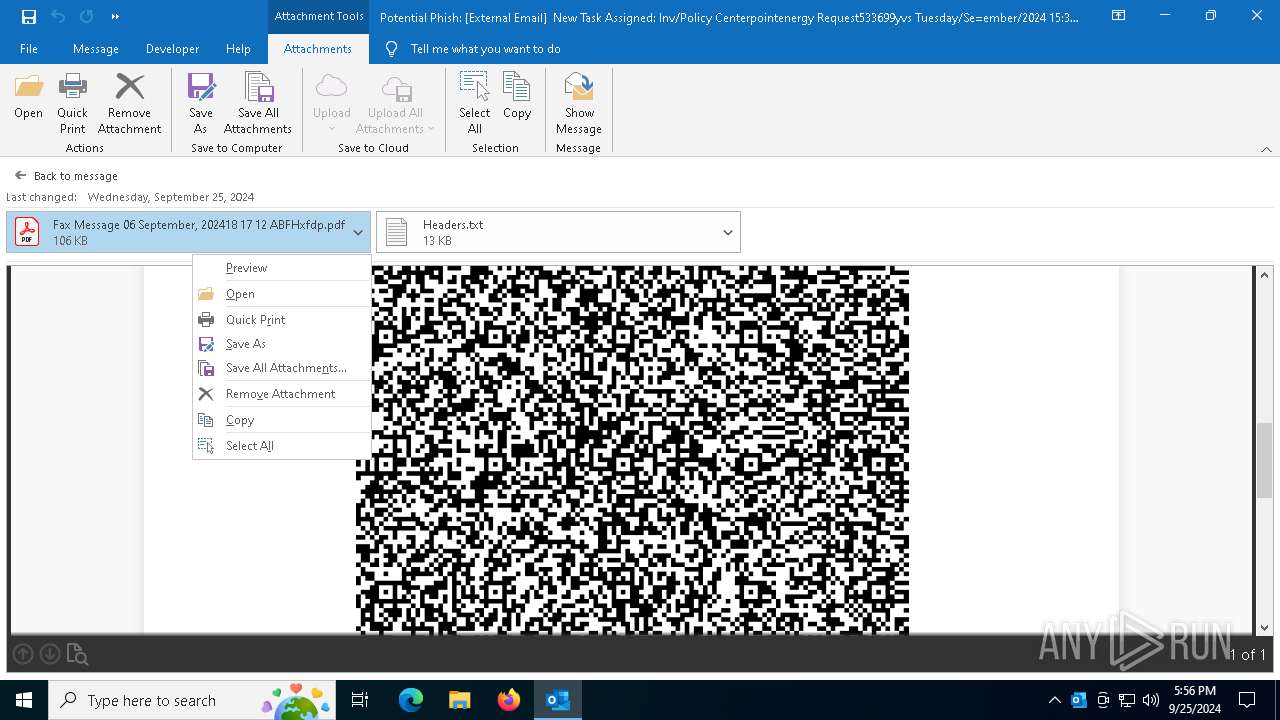Collapse the ribbon with the chevron
This screenshot has width=1280, height=720.
pos(1266,149)
